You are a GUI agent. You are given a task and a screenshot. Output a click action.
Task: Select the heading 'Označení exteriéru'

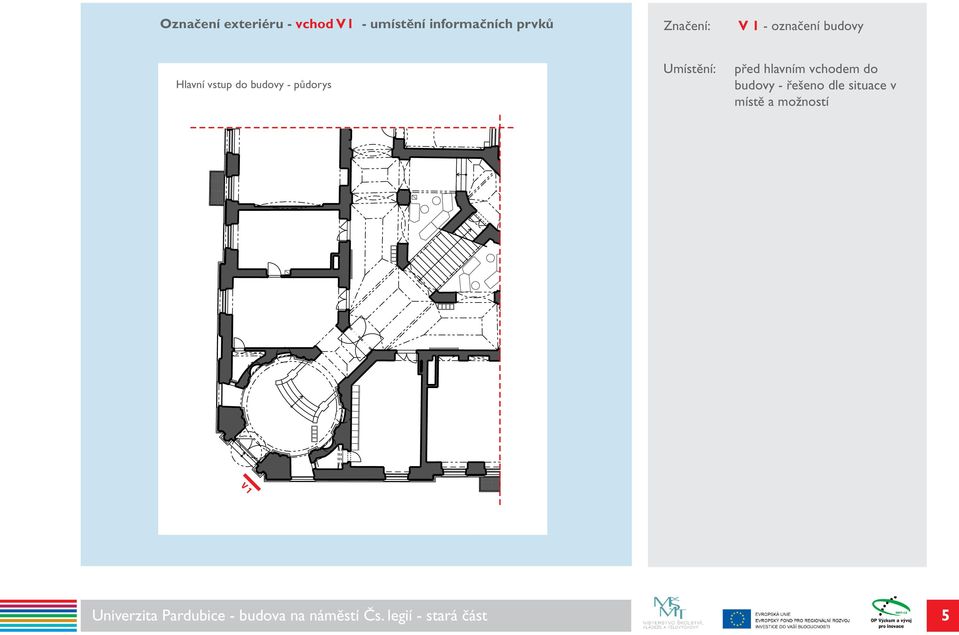point(221,24)
